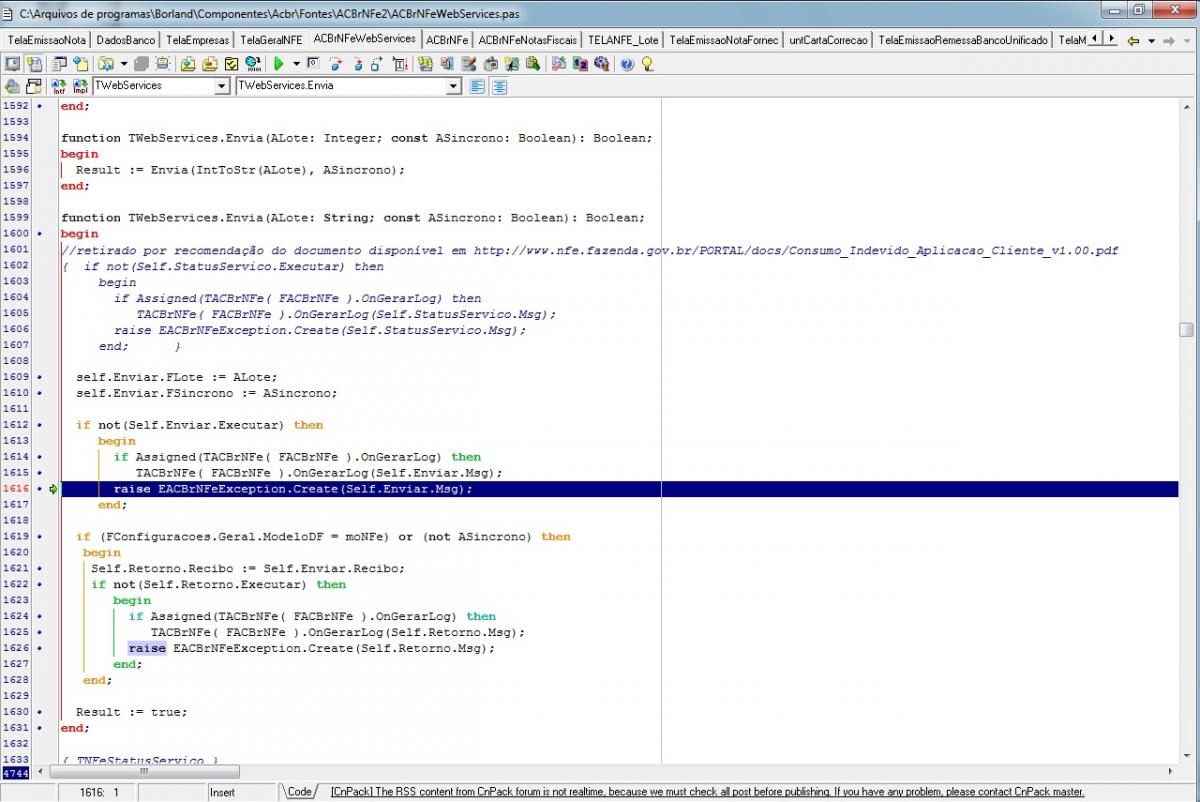Switch to the TELANFE_Lote tab
The width and height of the screenshot is (1200, 802).
[x=623, y=40]
